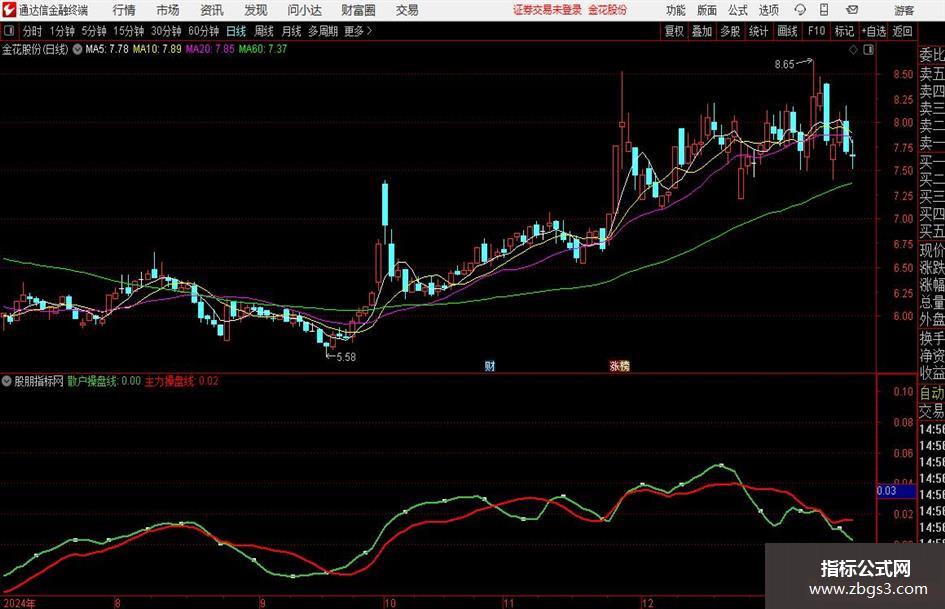Image resolution: width=945 pixels, height=609 pixels.
Task: Click the diamond icon at chart top right
Action: 853,50
